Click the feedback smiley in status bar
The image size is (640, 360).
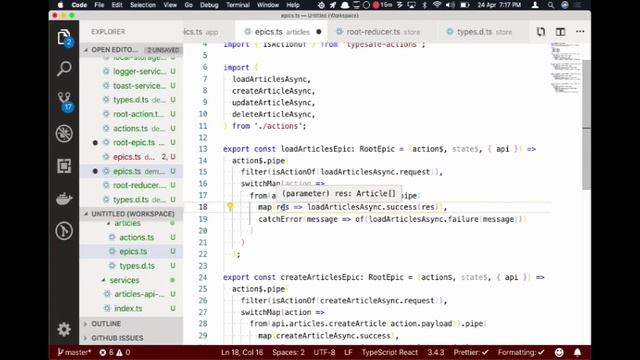(559, 352)
